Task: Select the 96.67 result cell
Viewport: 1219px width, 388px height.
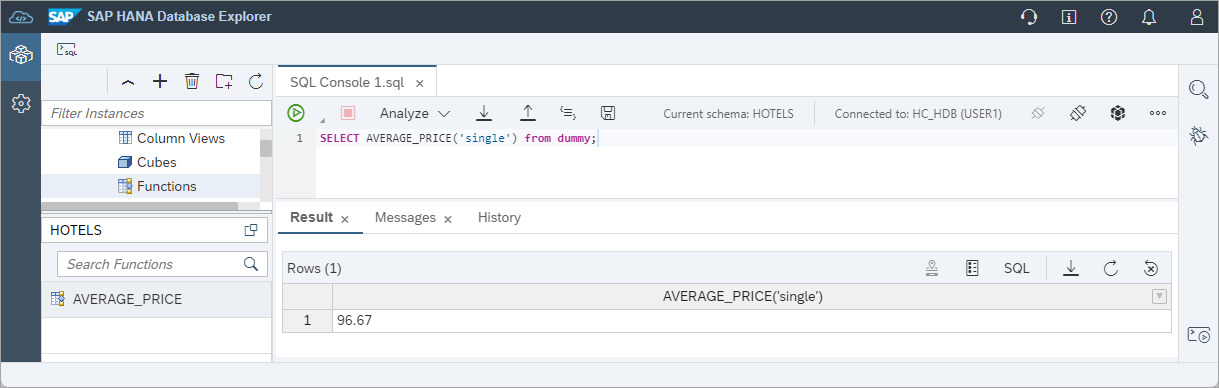Action: (751, 320)
